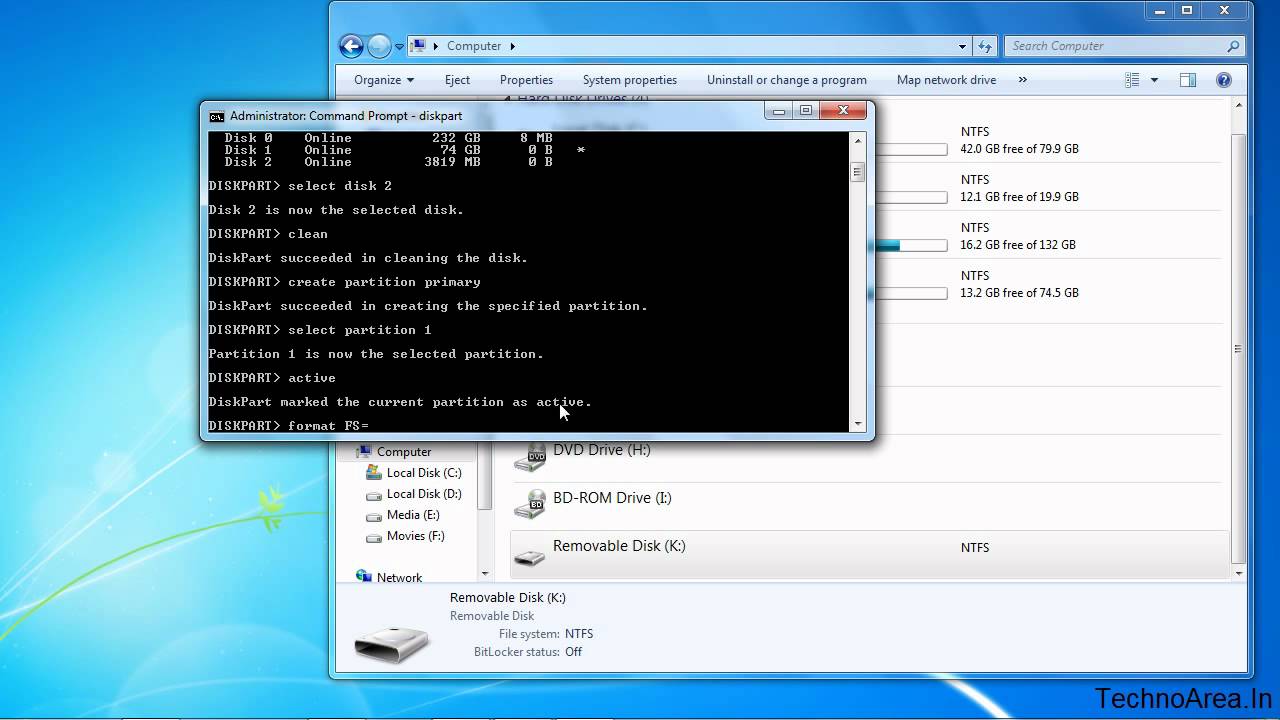Viewport: 1280px width, 720px height.
Task: Minimize the Command Prompt window
Action: point(778,110)
